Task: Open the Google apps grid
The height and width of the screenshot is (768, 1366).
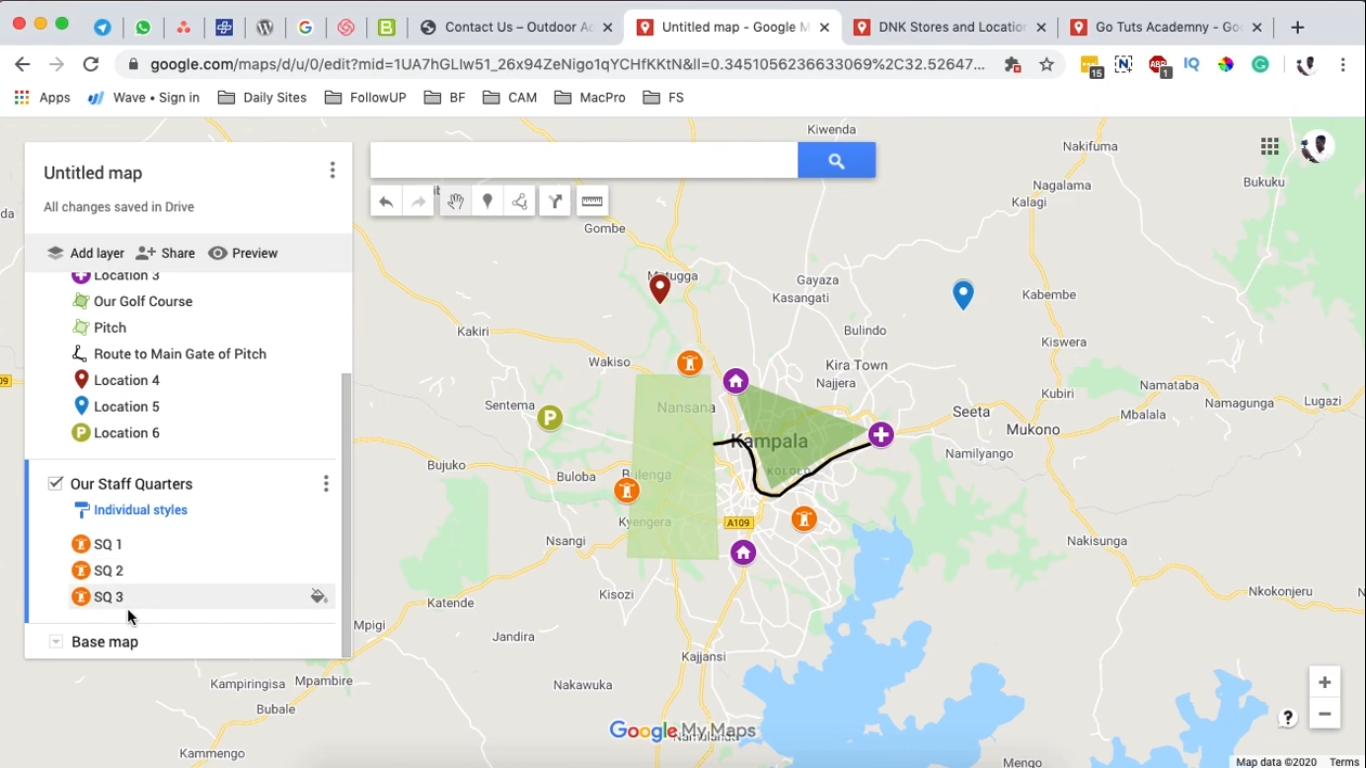Action: (1270, 147)
